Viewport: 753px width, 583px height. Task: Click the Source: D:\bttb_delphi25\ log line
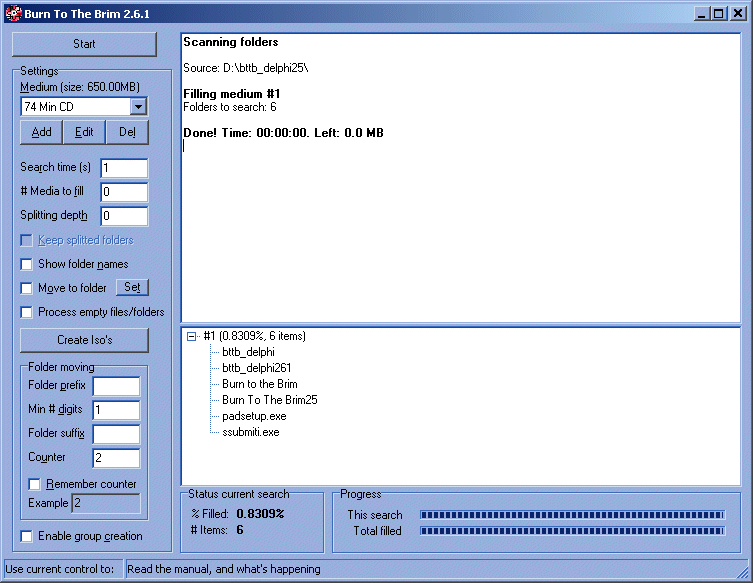(x=246, y=68)
